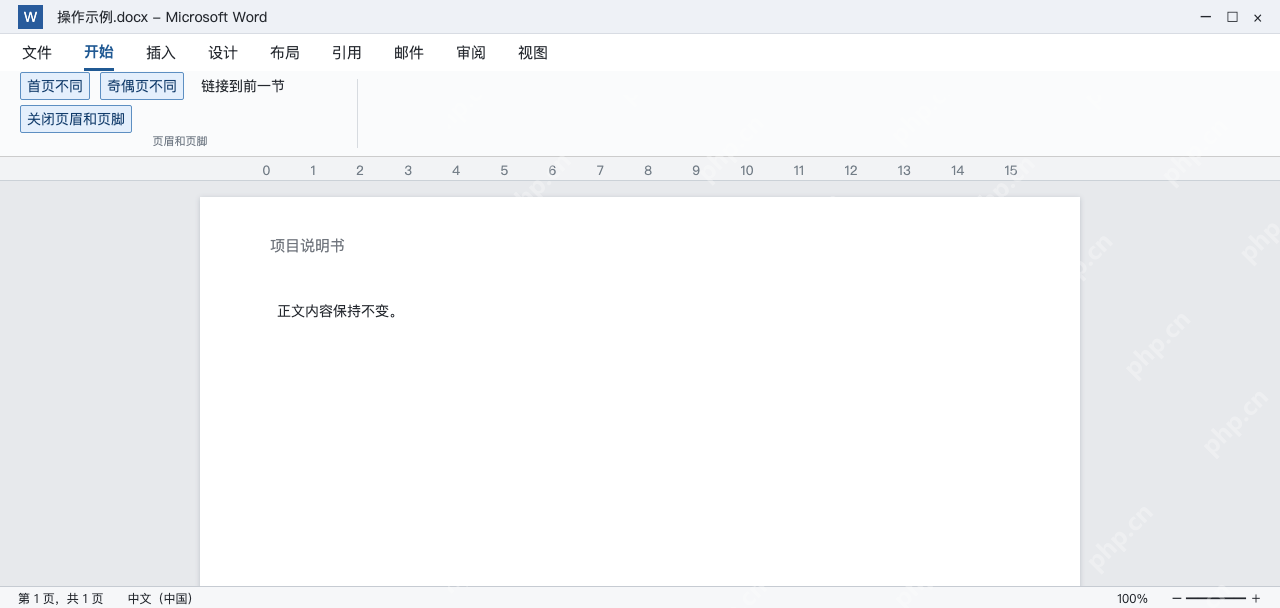Click the language indicator 中文 (中国)

(160, 599)
